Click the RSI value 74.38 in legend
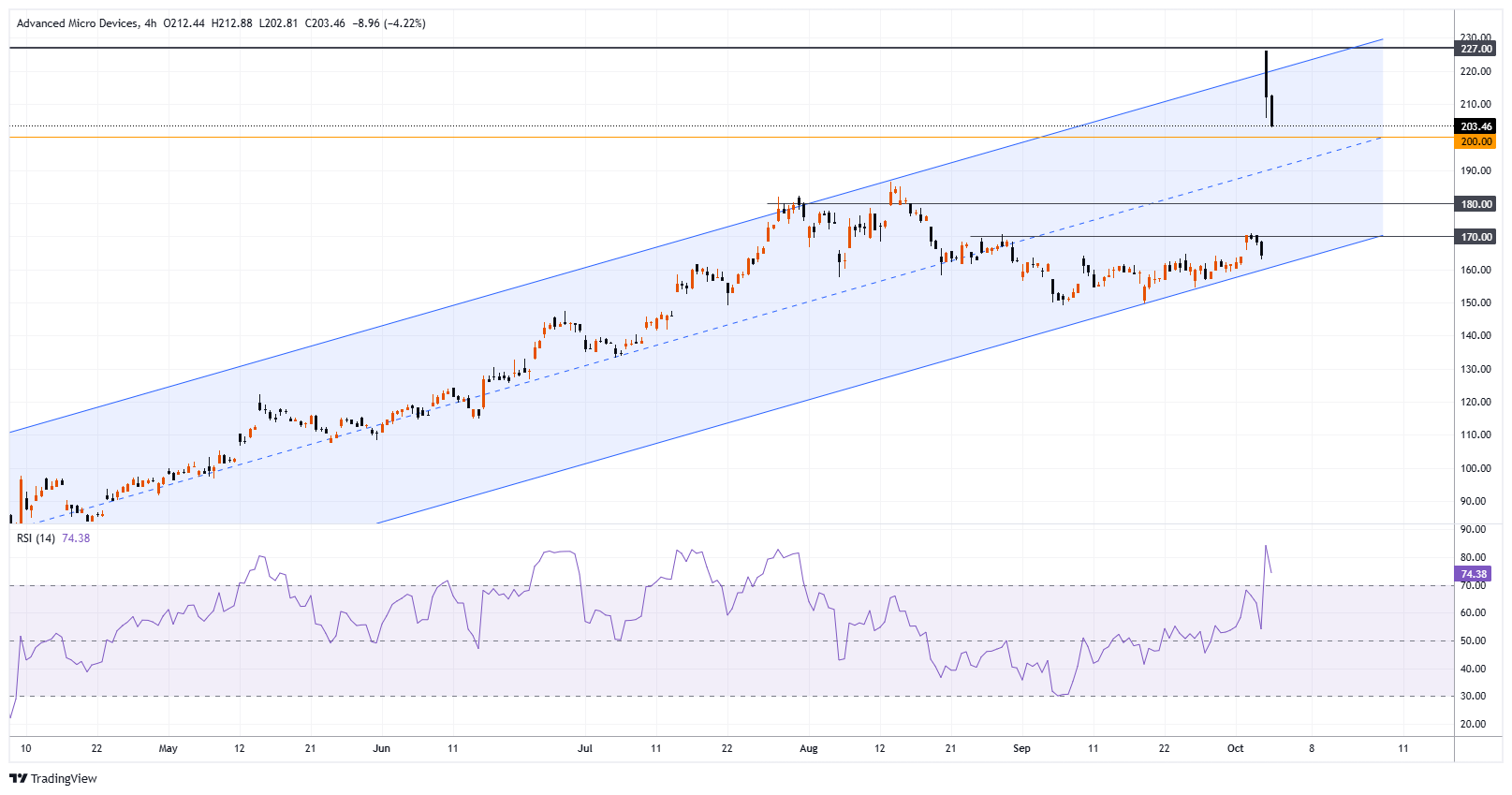This screenshot has width=1512, height=795. point(76,538)
